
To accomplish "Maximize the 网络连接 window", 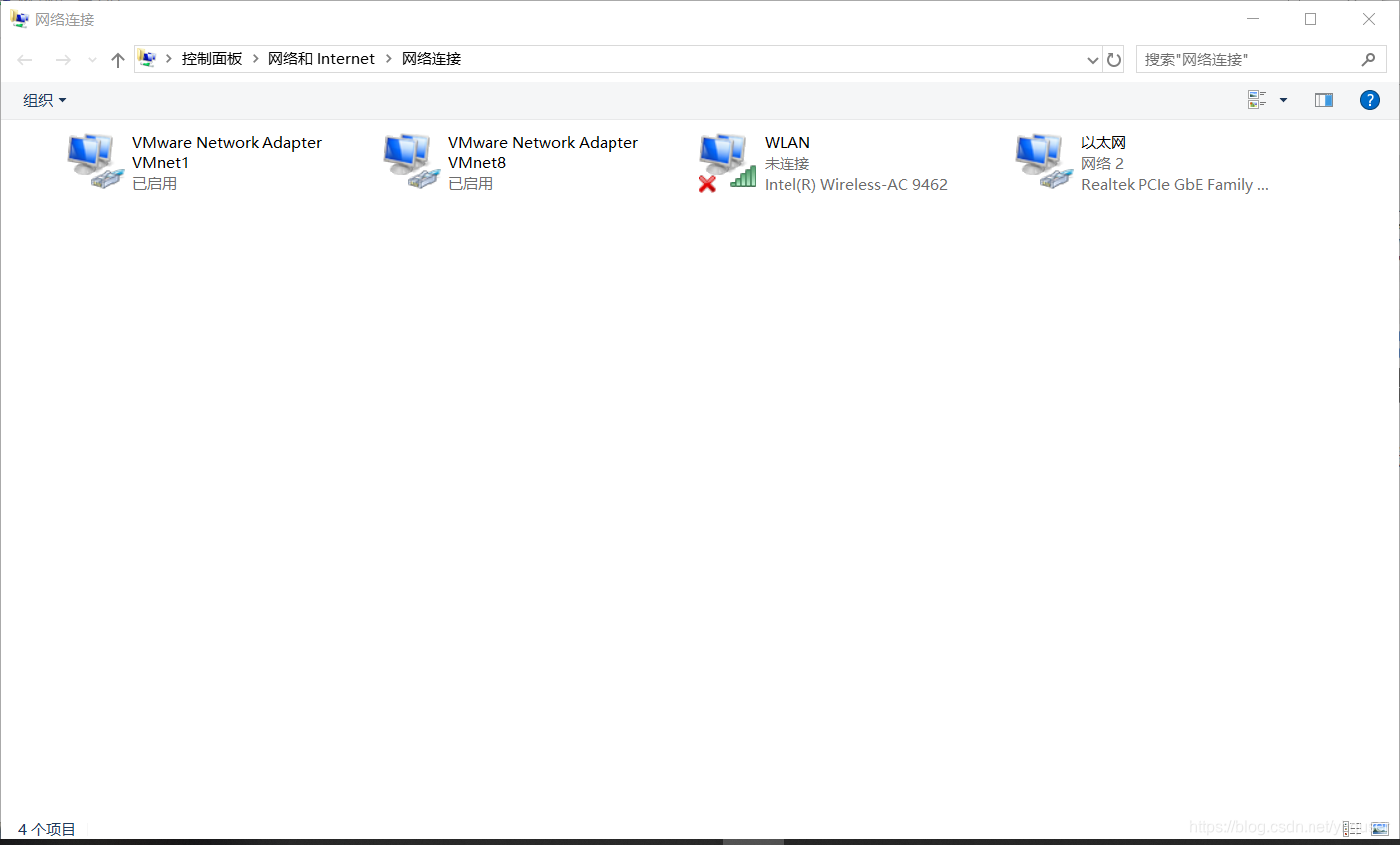I will pyautogui.click(x=1311, y=19).
